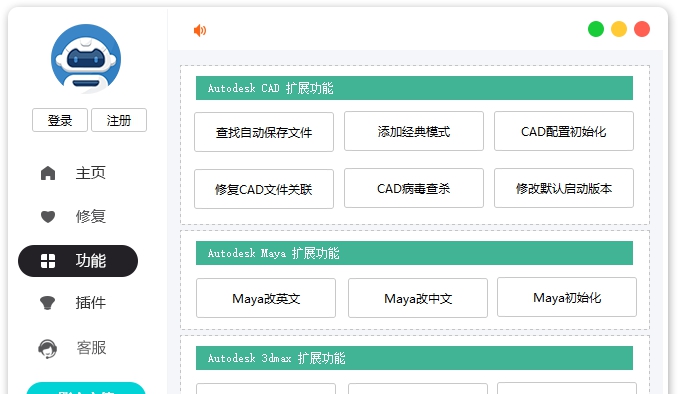
Task: Click Maya初始化 button
Action: [x=567, y=297]
